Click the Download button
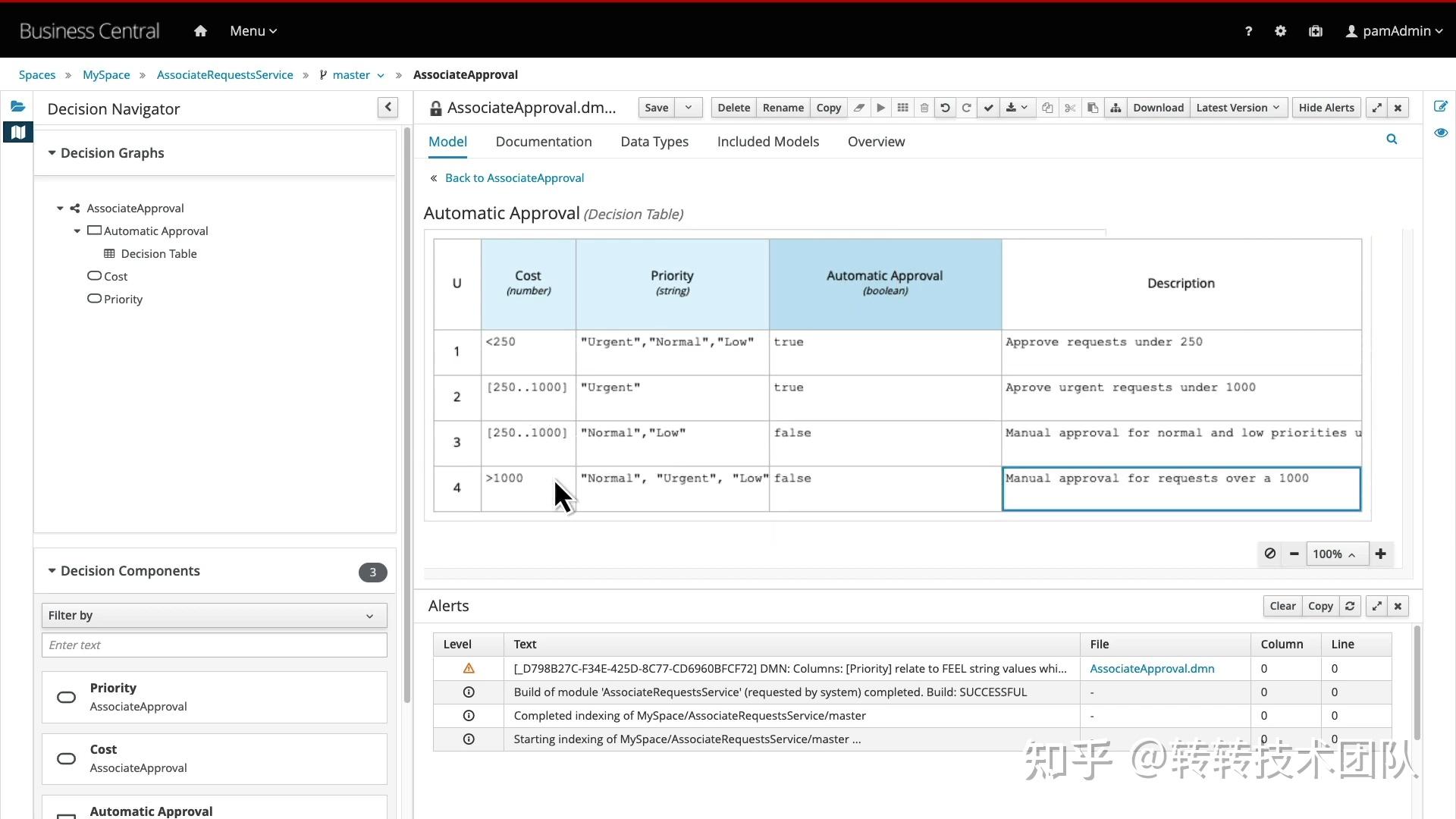This screenshot has width=1456, height=819. click(1158, 108)
